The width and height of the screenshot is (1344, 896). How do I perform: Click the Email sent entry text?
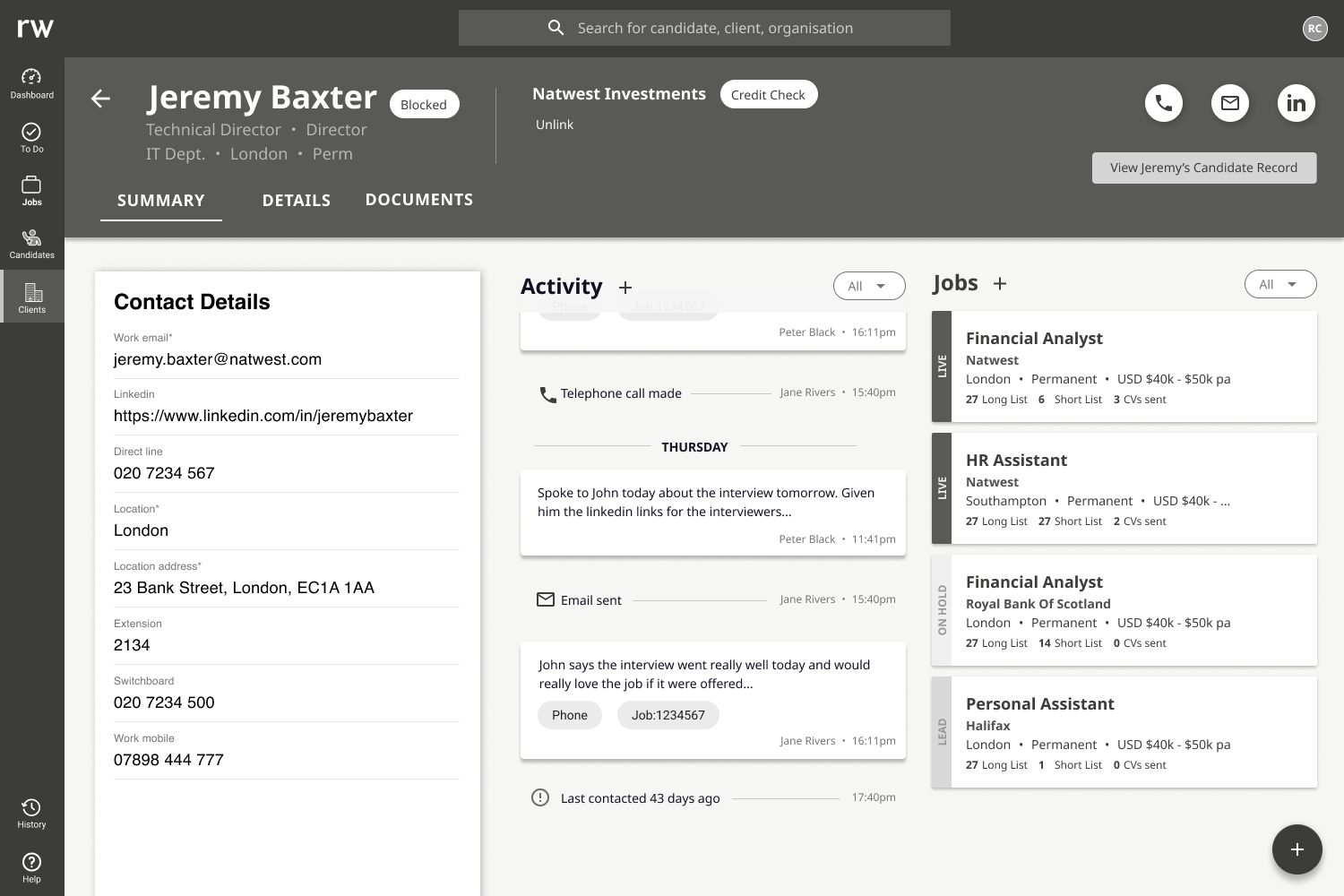click(x=591, y=600)
